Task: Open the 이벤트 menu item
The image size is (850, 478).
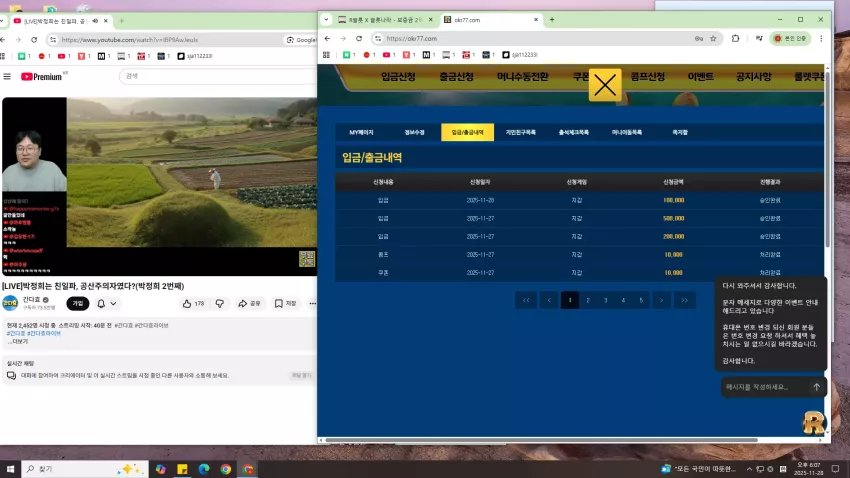Action: pos(700,76)
